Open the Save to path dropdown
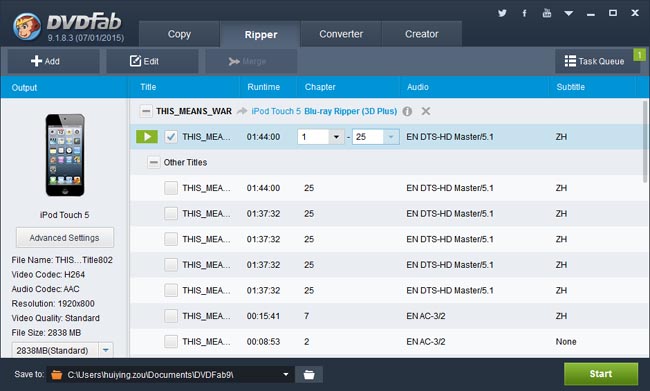 pyautogui.click(x=286, y=374)
